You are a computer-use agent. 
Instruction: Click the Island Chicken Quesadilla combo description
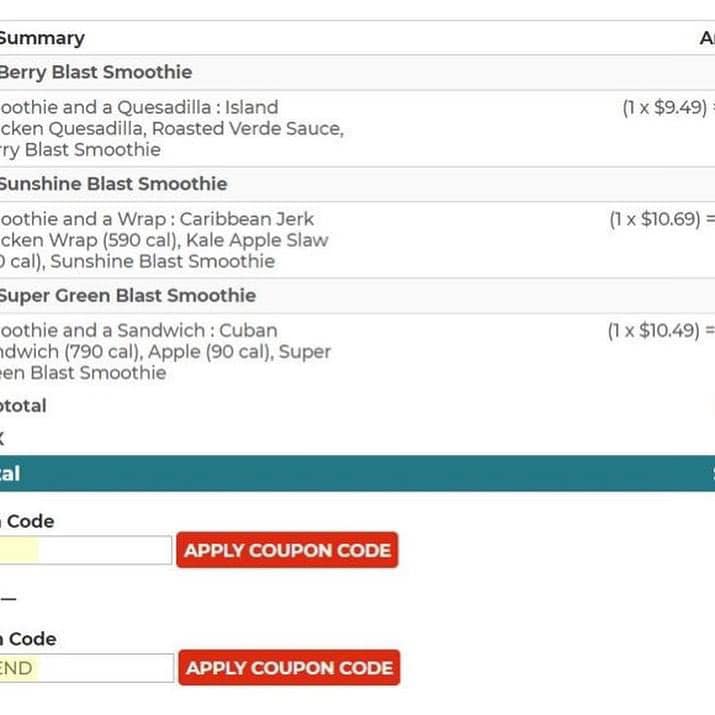pos(170,128)
